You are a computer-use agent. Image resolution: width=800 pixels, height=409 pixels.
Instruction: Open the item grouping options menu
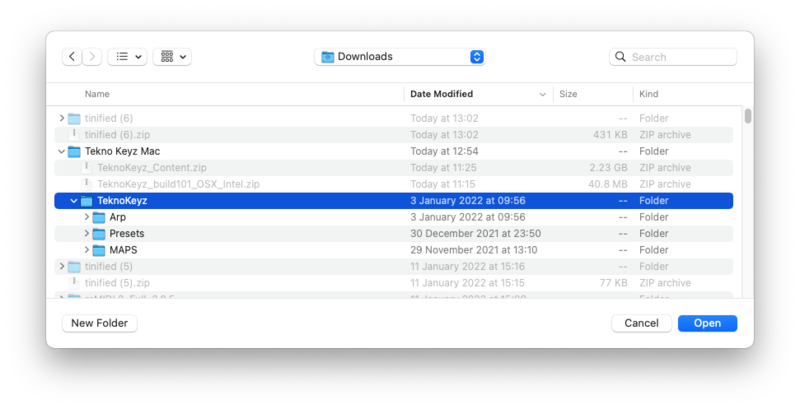172,57
